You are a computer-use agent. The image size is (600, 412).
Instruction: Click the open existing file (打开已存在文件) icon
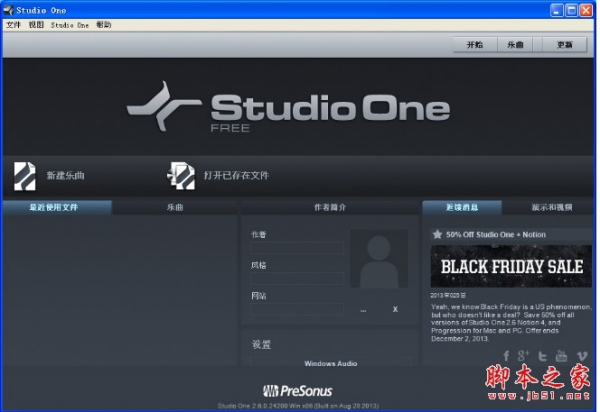[181, 176]
